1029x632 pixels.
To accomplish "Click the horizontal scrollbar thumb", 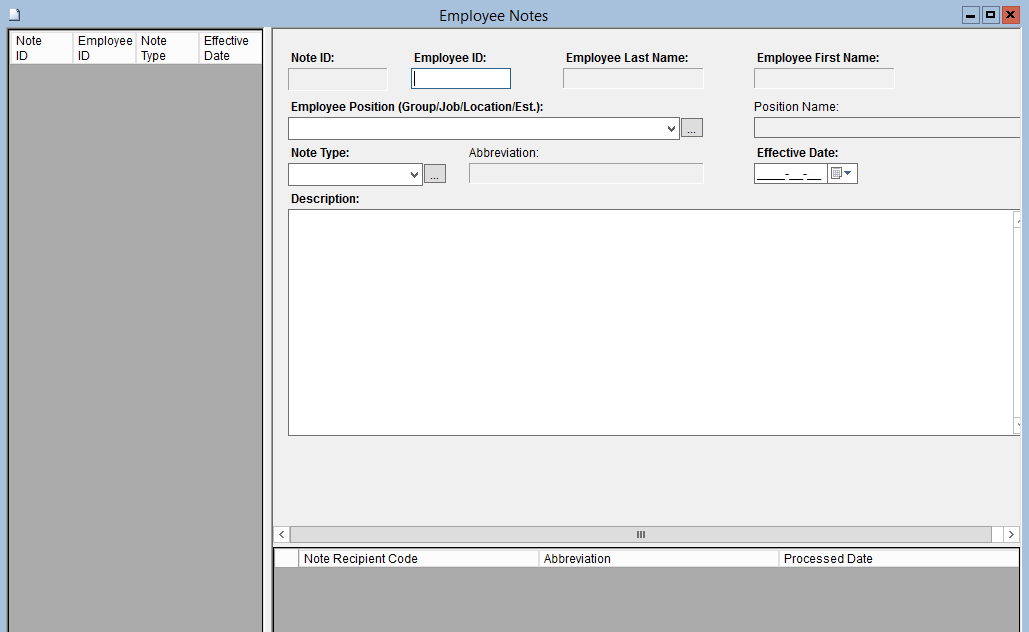I will 641,535.
